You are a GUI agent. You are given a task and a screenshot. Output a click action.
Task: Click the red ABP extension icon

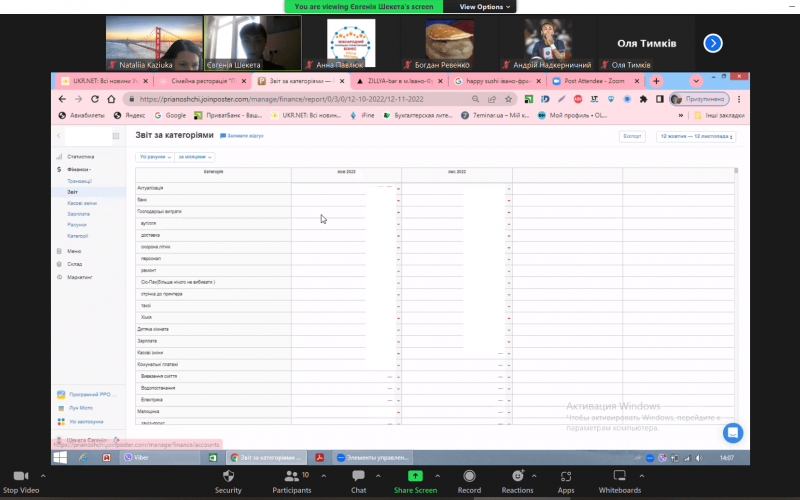[578, 99]
